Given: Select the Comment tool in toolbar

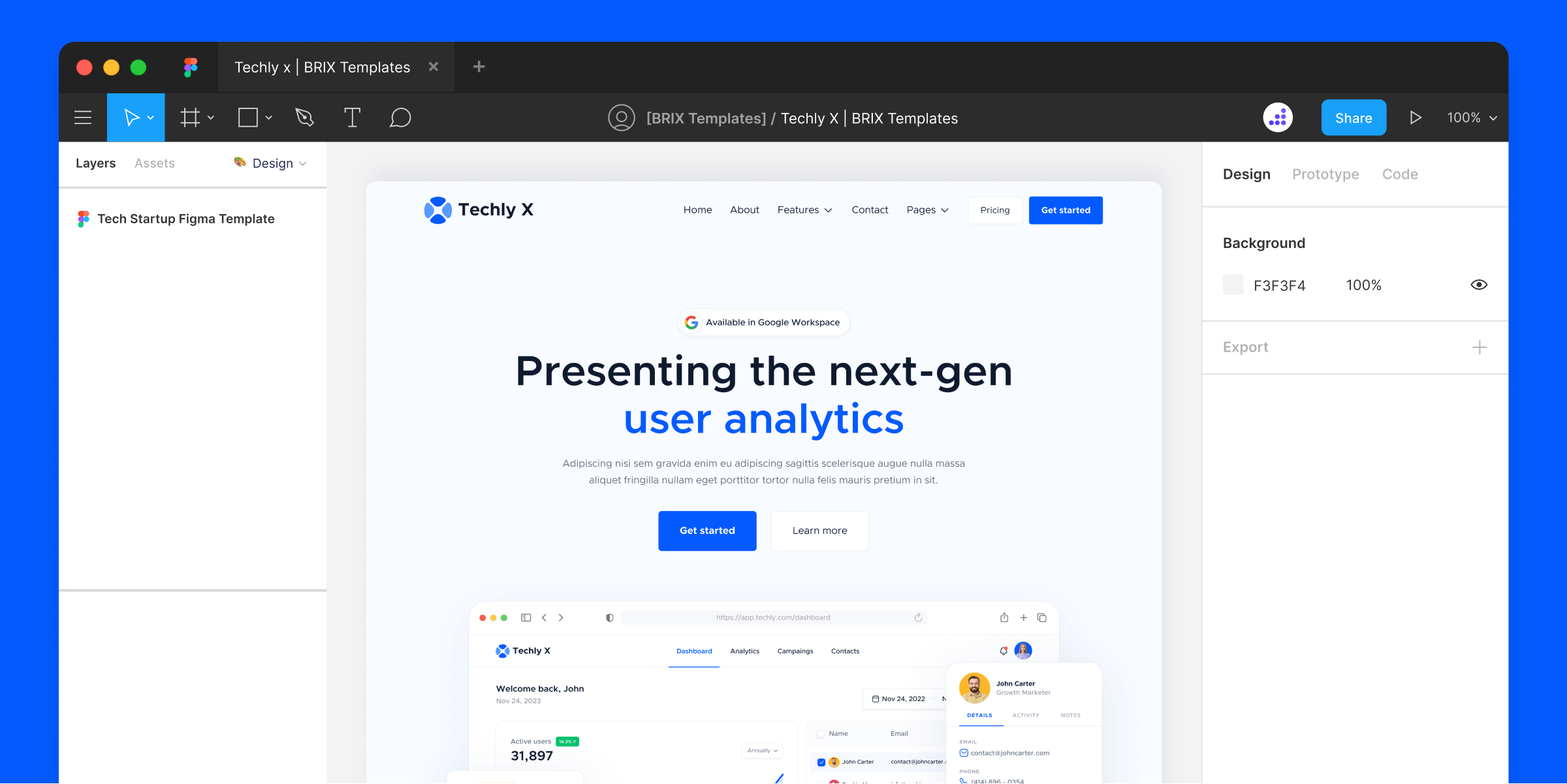Looking at the screenshot, I should coord(399,117).
